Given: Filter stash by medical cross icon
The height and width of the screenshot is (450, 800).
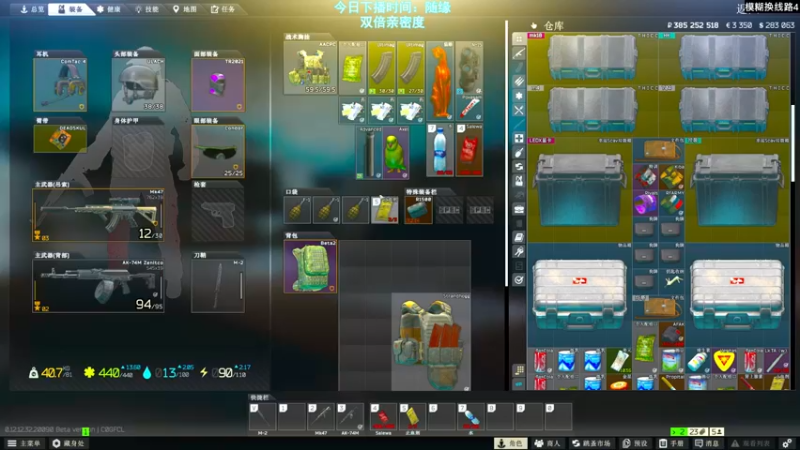Looking at the screenshot, I should [519, 138].
